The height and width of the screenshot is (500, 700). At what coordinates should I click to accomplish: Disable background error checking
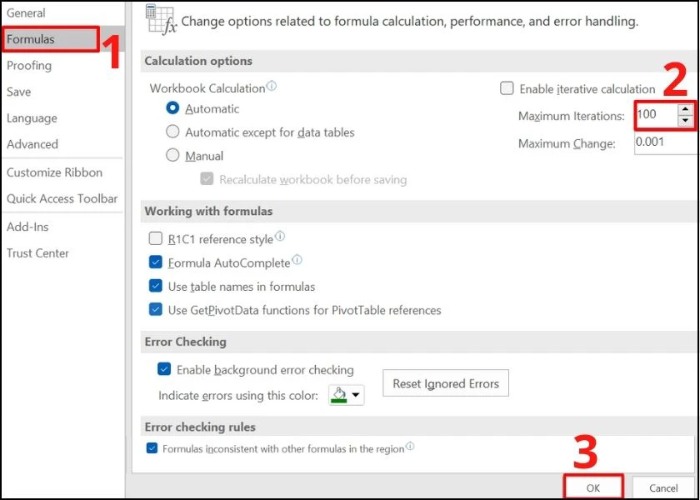165,370
